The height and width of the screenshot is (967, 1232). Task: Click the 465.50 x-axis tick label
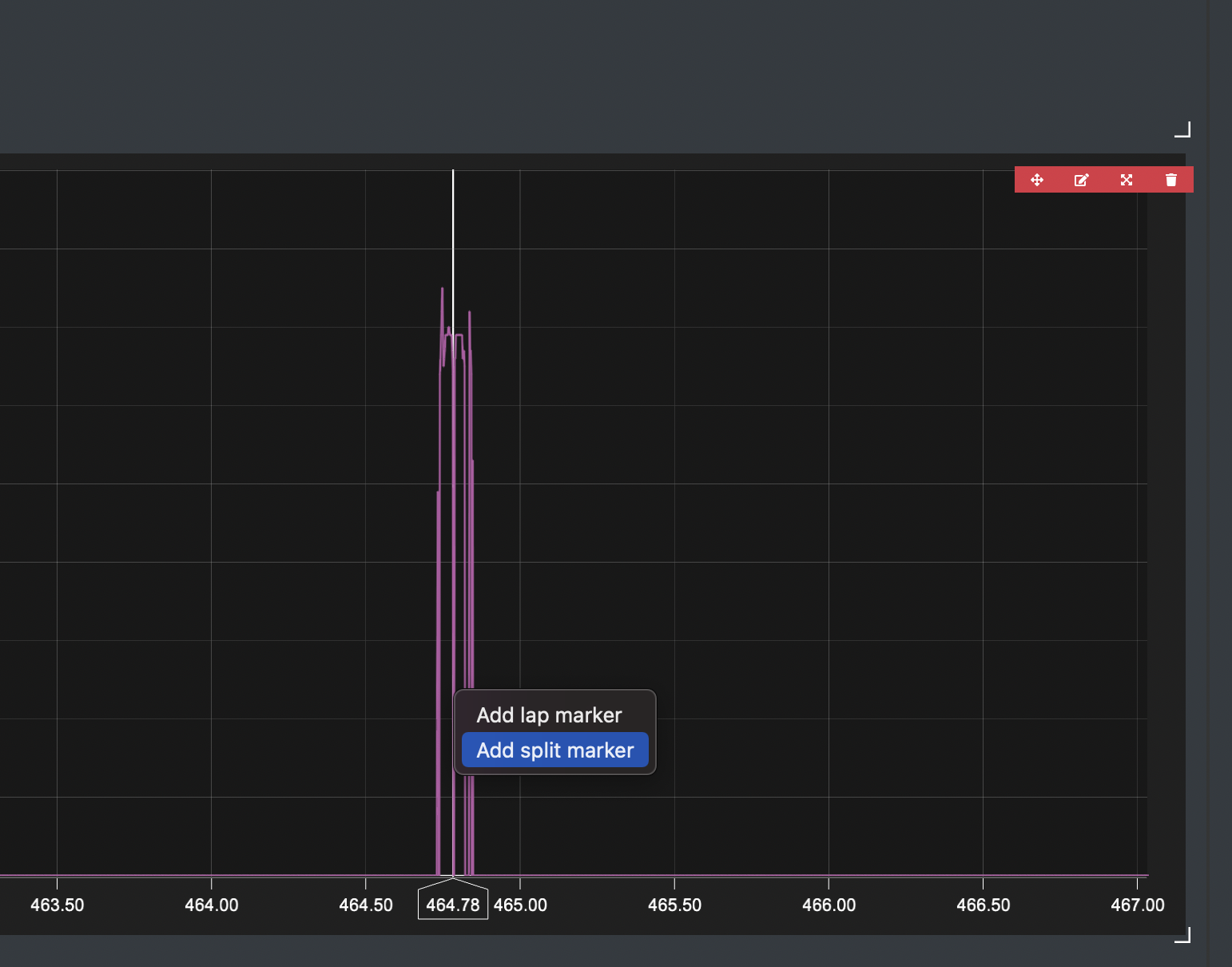click(x=674, y=905)
